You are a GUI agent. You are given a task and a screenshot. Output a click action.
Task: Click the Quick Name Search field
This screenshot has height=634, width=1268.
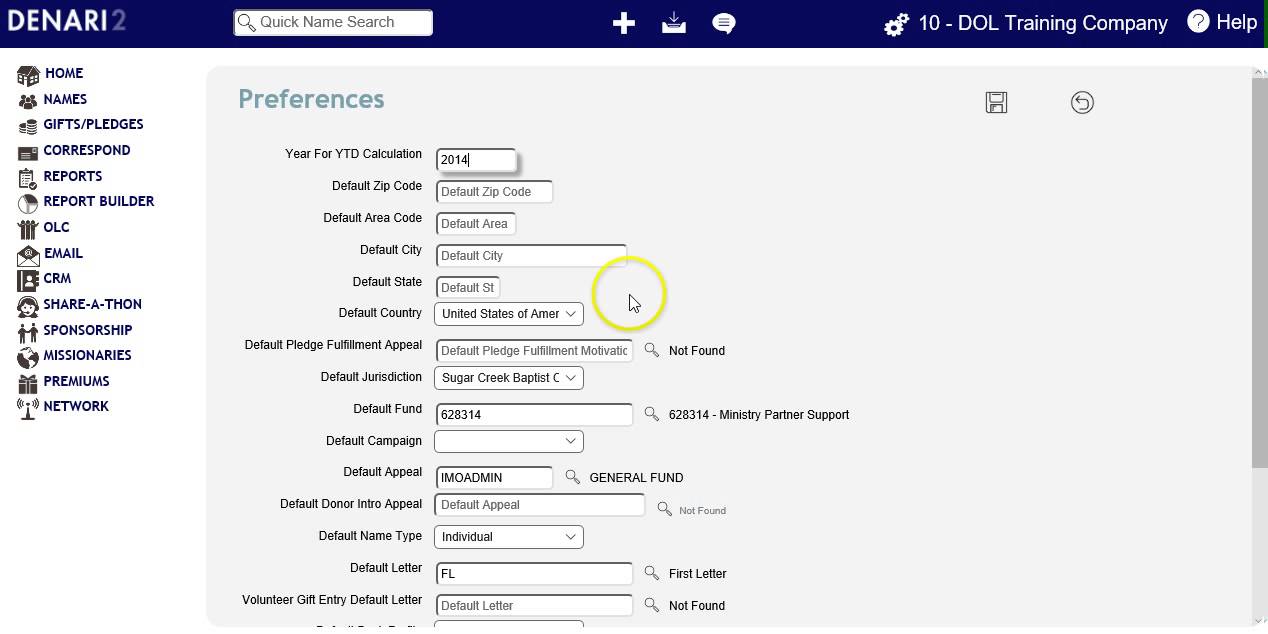coord(333,22)
